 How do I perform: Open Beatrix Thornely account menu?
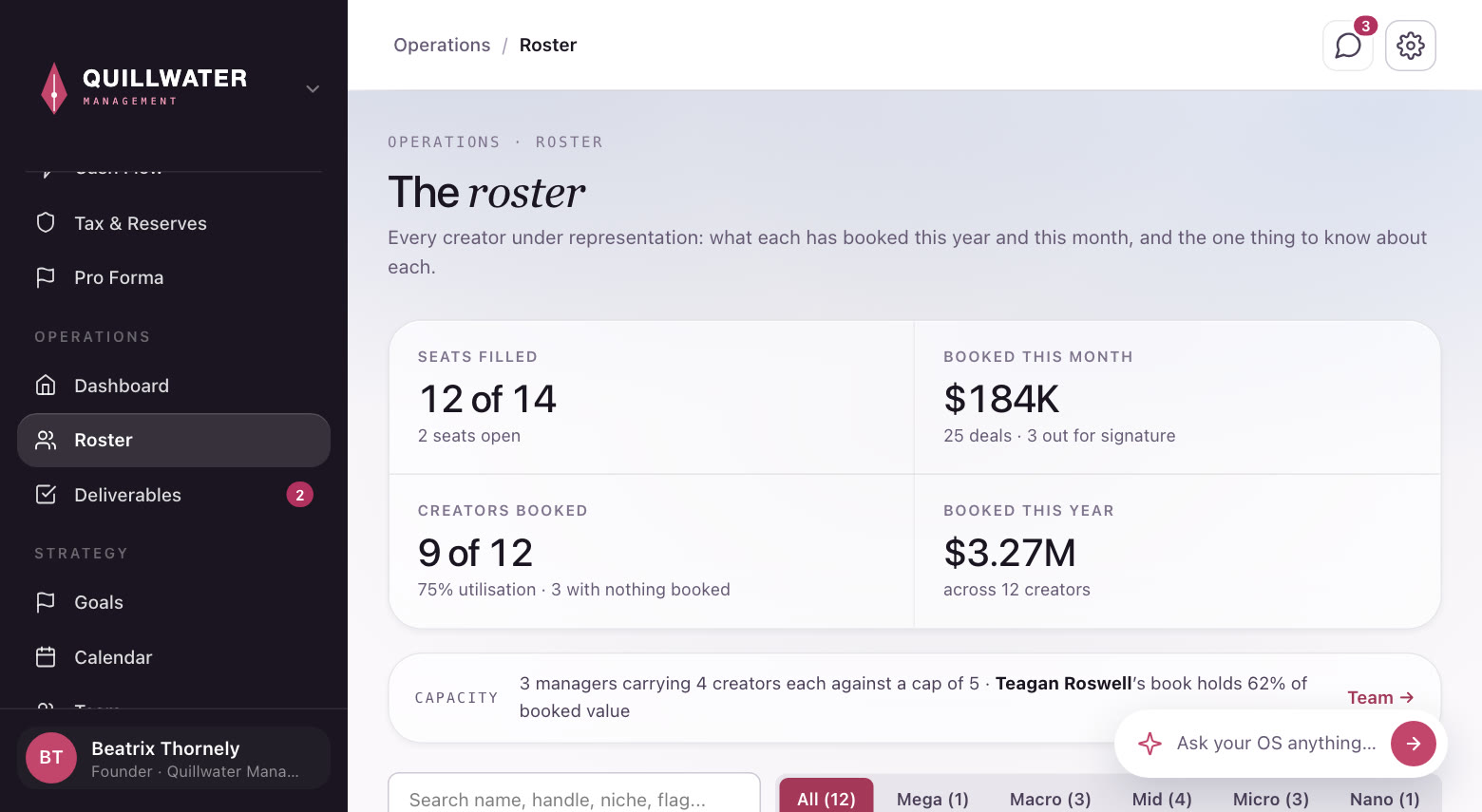pyautogui.click(x=174, y=758)
